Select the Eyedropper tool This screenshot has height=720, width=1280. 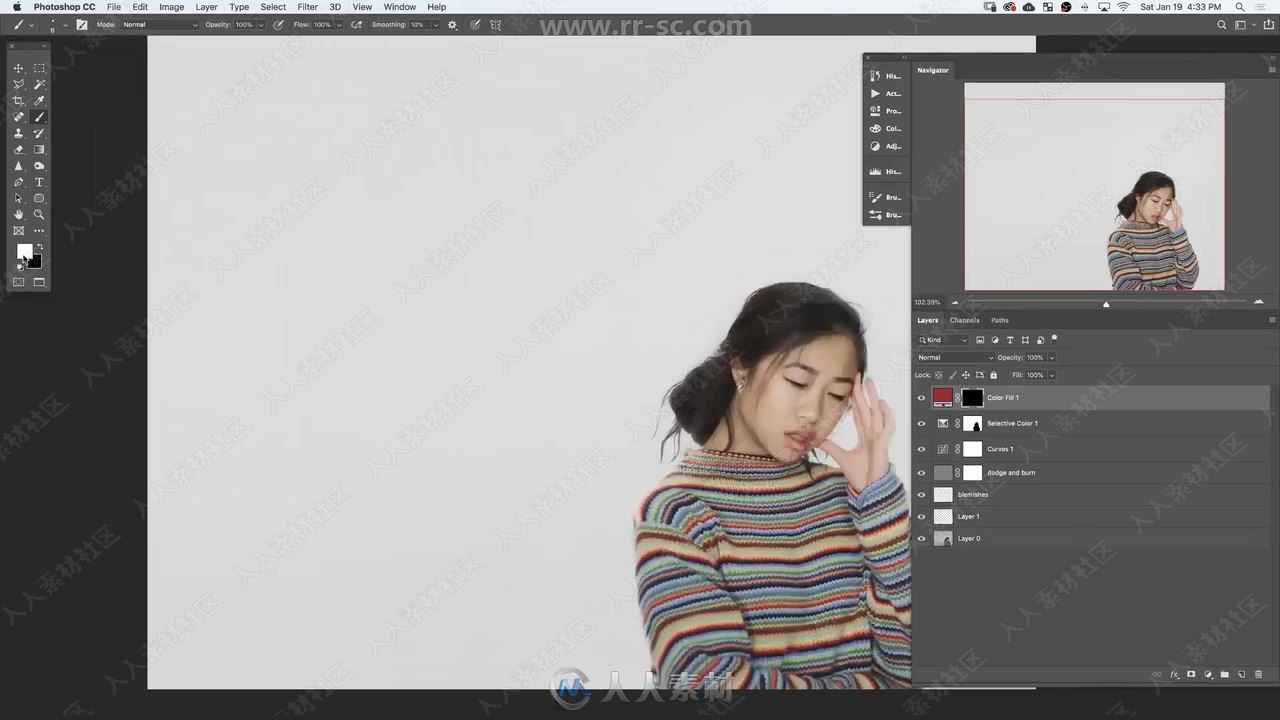click(x=39, y=101)
